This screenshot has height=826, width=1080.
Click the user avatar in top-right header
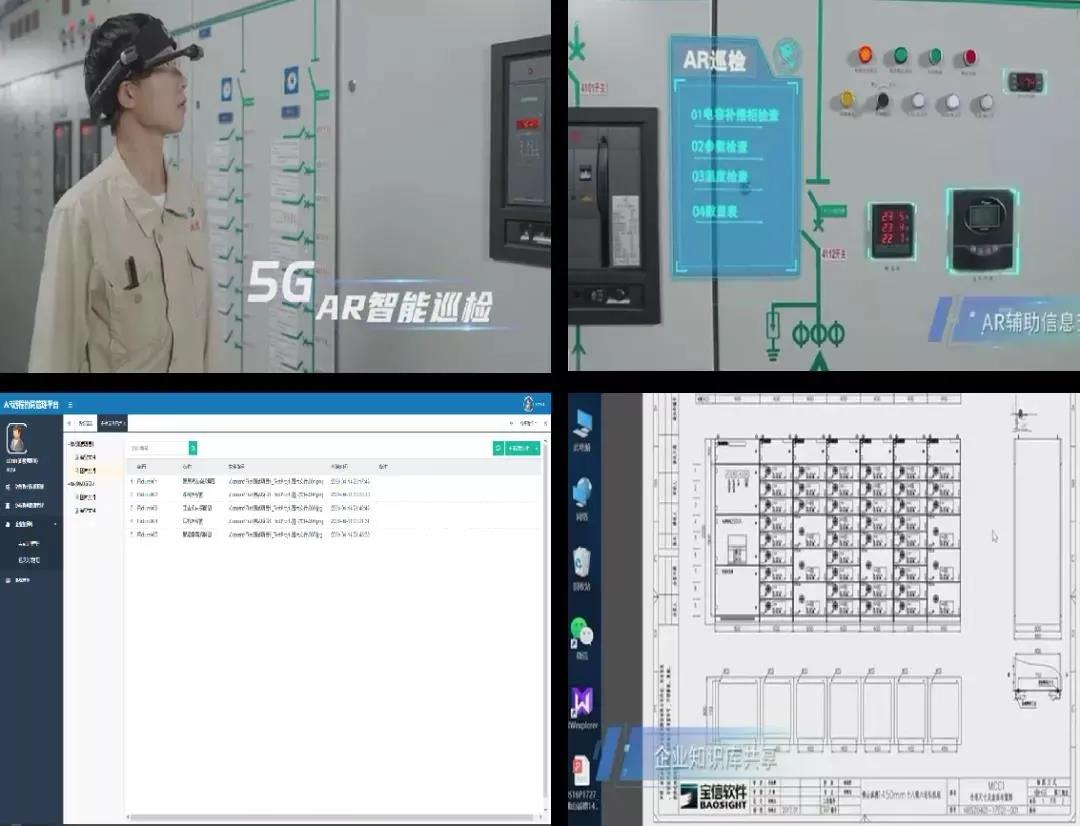pos(528,403)
